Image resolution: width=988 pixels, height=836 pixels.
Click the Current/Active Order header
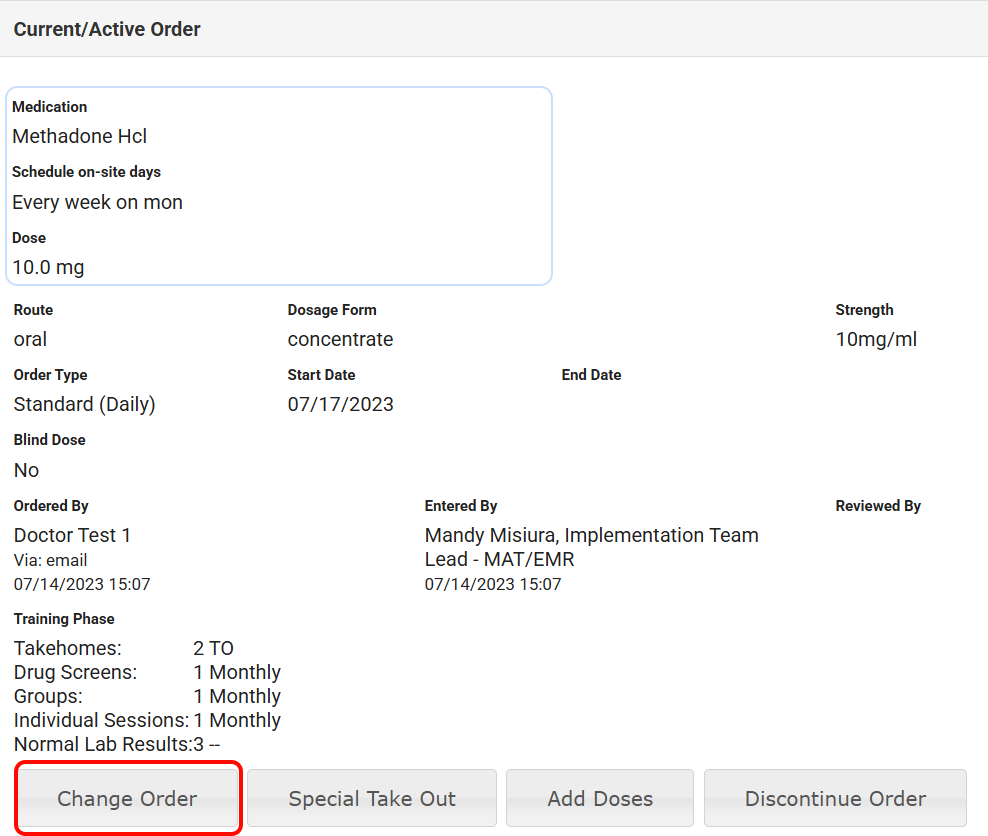tap(107, 29)
